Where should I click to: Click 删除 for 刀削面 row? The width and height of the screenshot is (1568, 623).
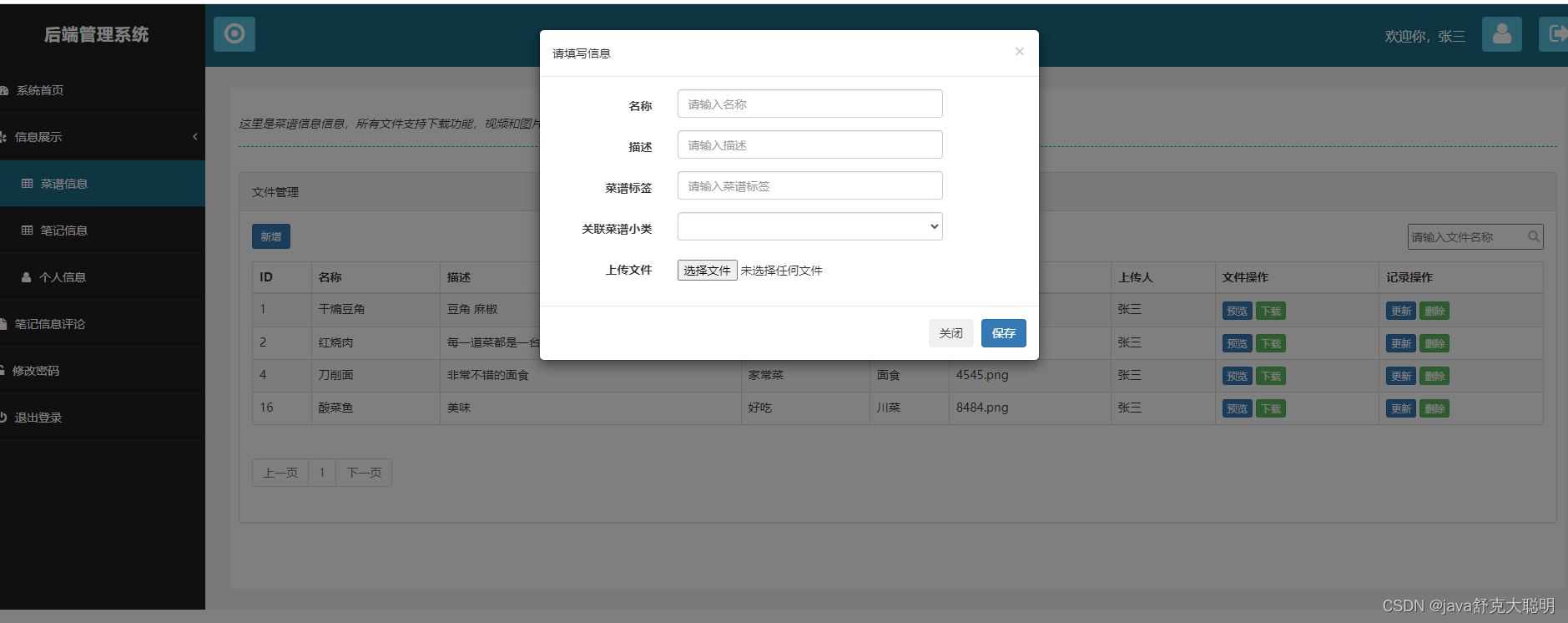[x=1434, y=376]
